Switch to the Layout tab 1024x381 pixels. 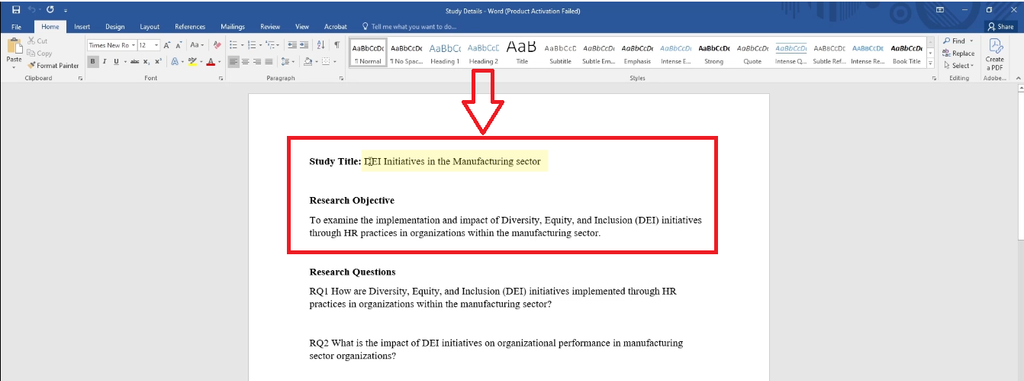pos(150,27)
